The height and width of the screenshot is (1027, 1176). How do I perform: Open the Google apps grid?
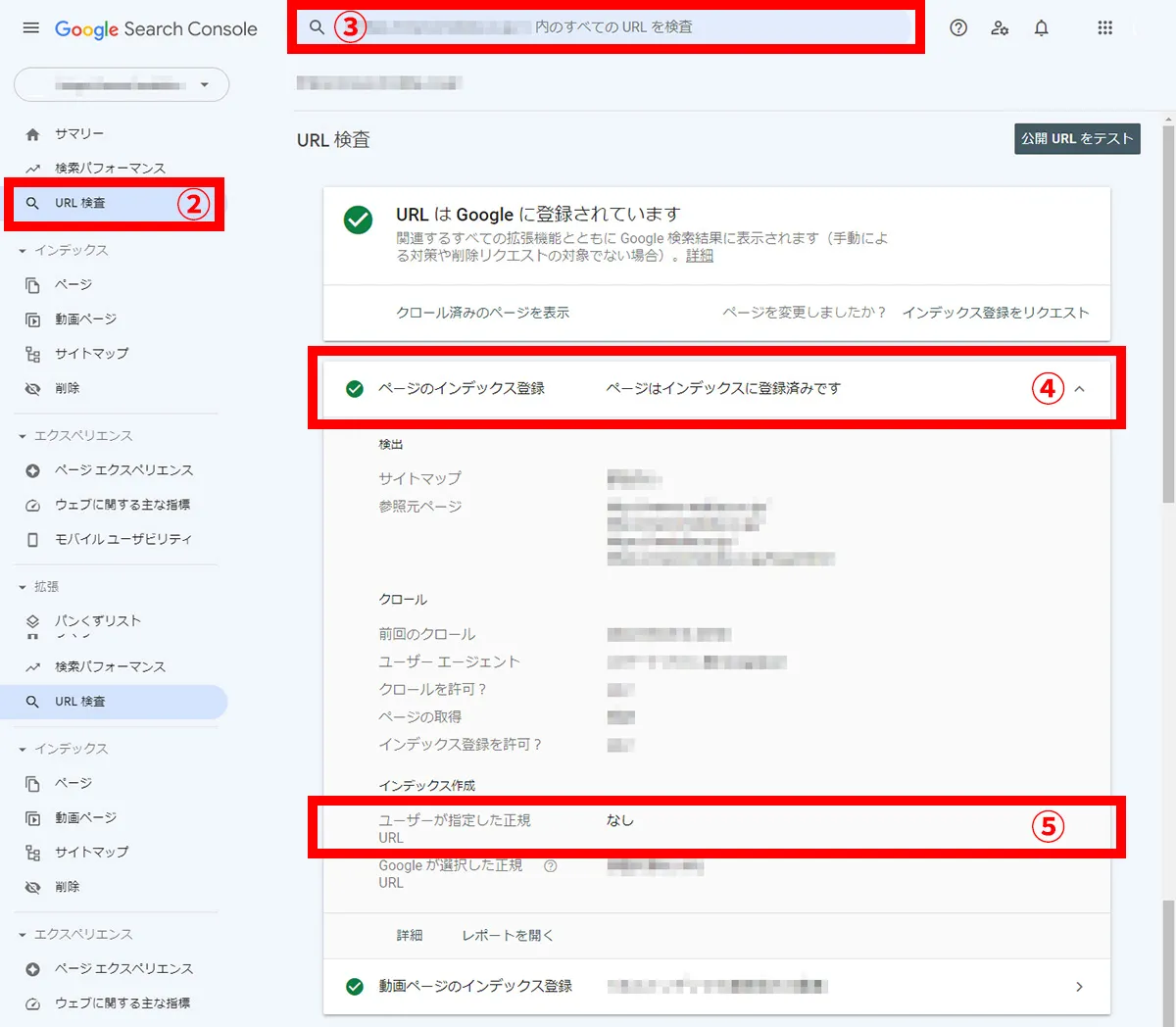[x=1105, y=28]
